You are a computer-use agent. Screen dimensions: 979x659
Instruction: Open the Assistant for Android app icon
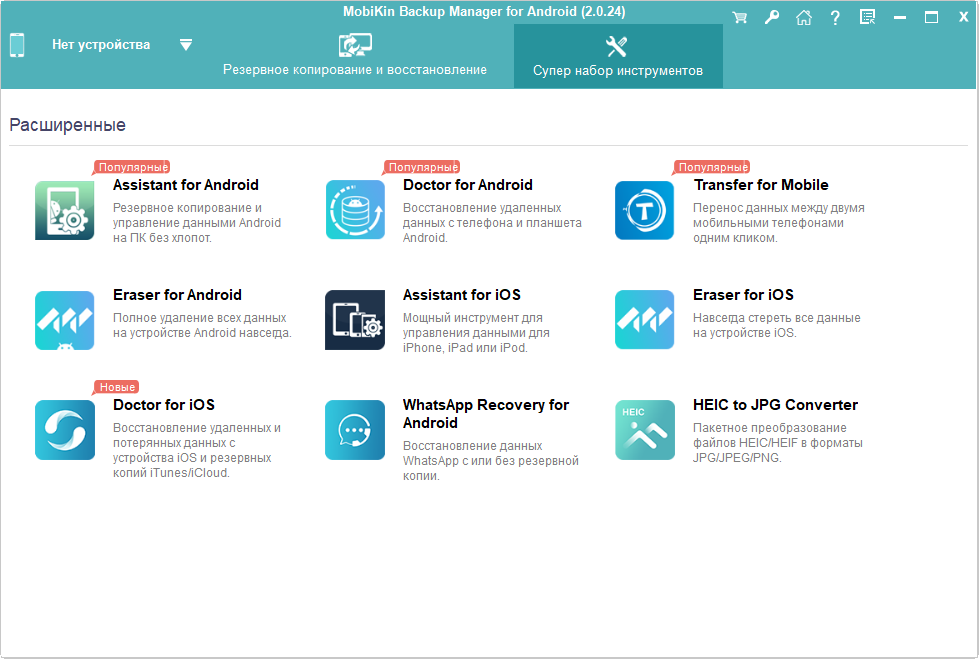click(65, 211)
